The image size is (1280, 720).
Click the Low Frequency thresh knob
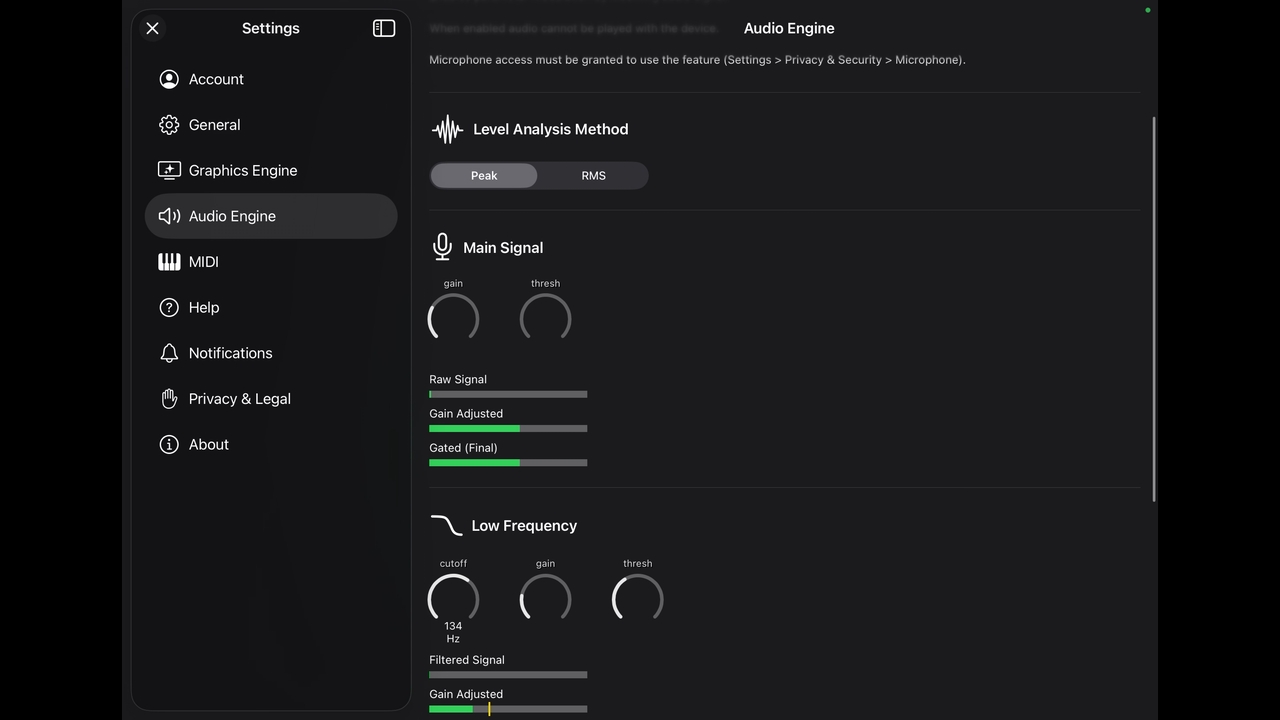637,599
